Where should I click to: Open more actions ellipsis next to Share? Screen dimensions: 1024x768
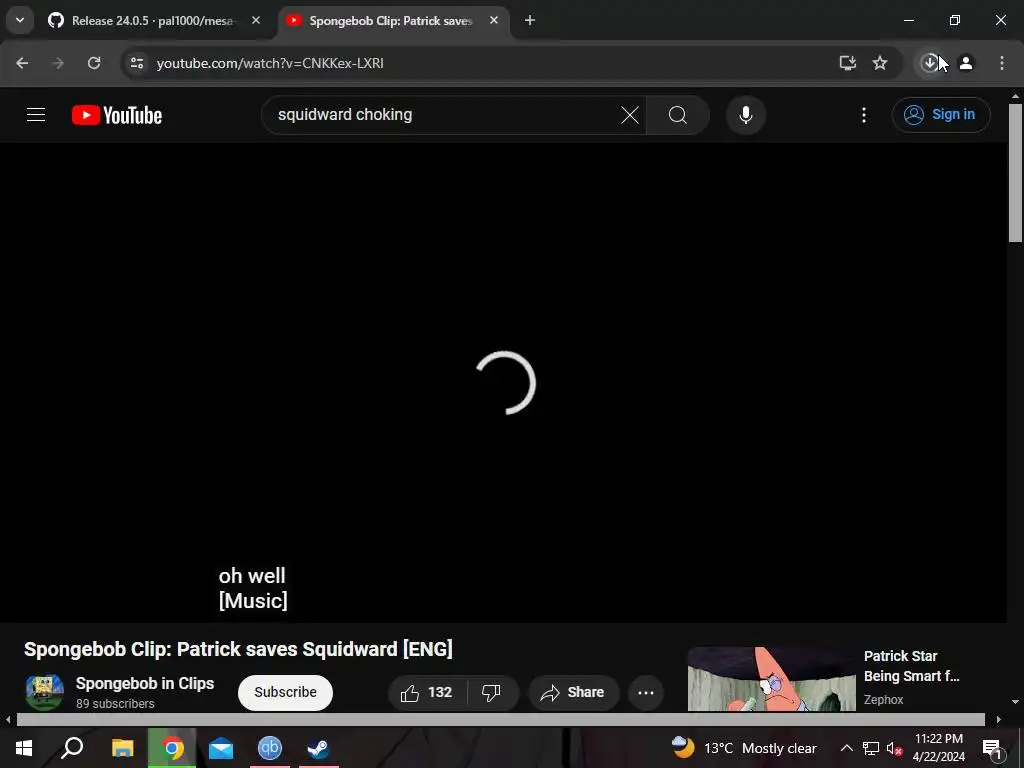(646, 692)
